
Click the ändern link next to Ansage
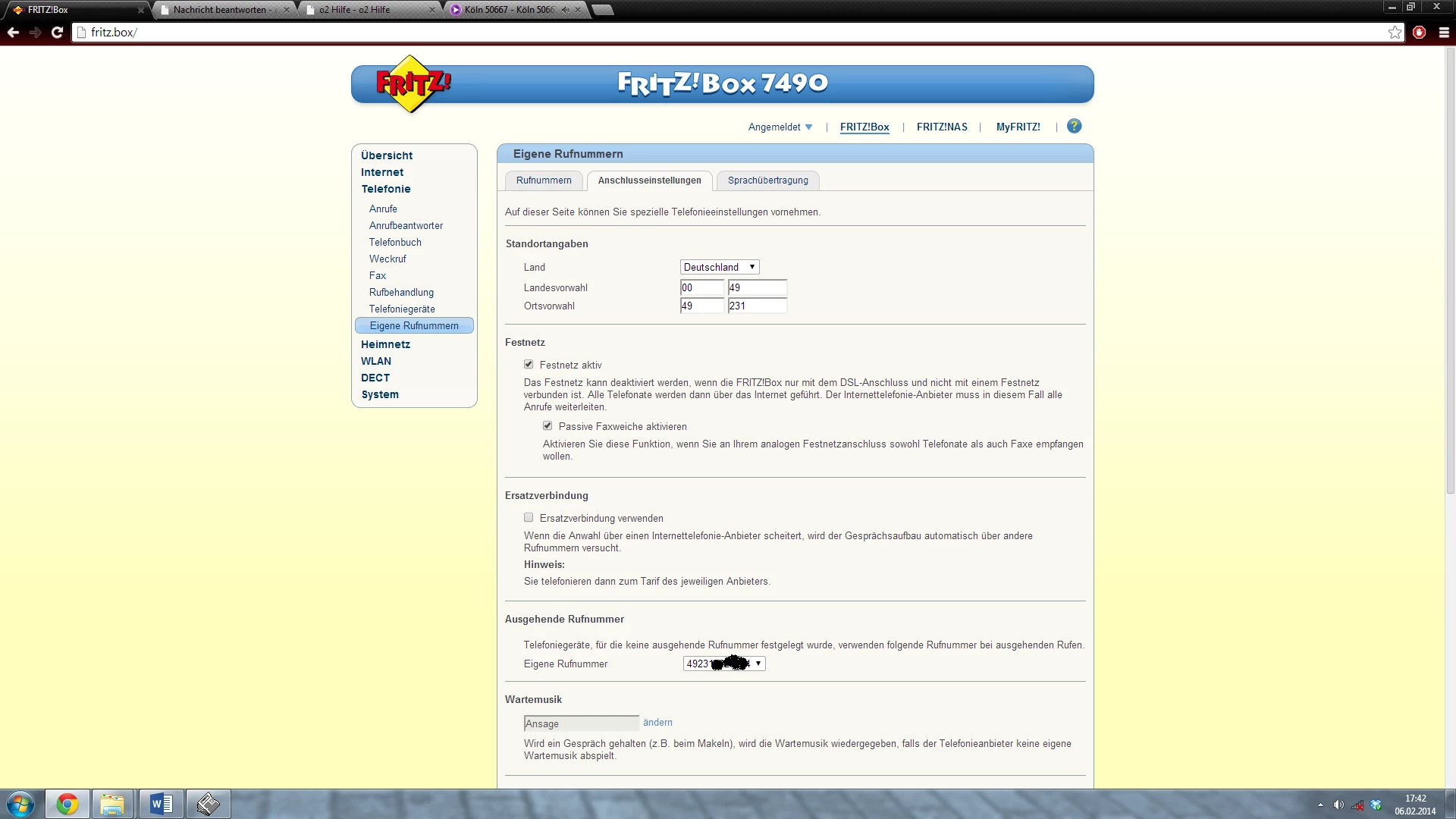(x=657, y=723)
